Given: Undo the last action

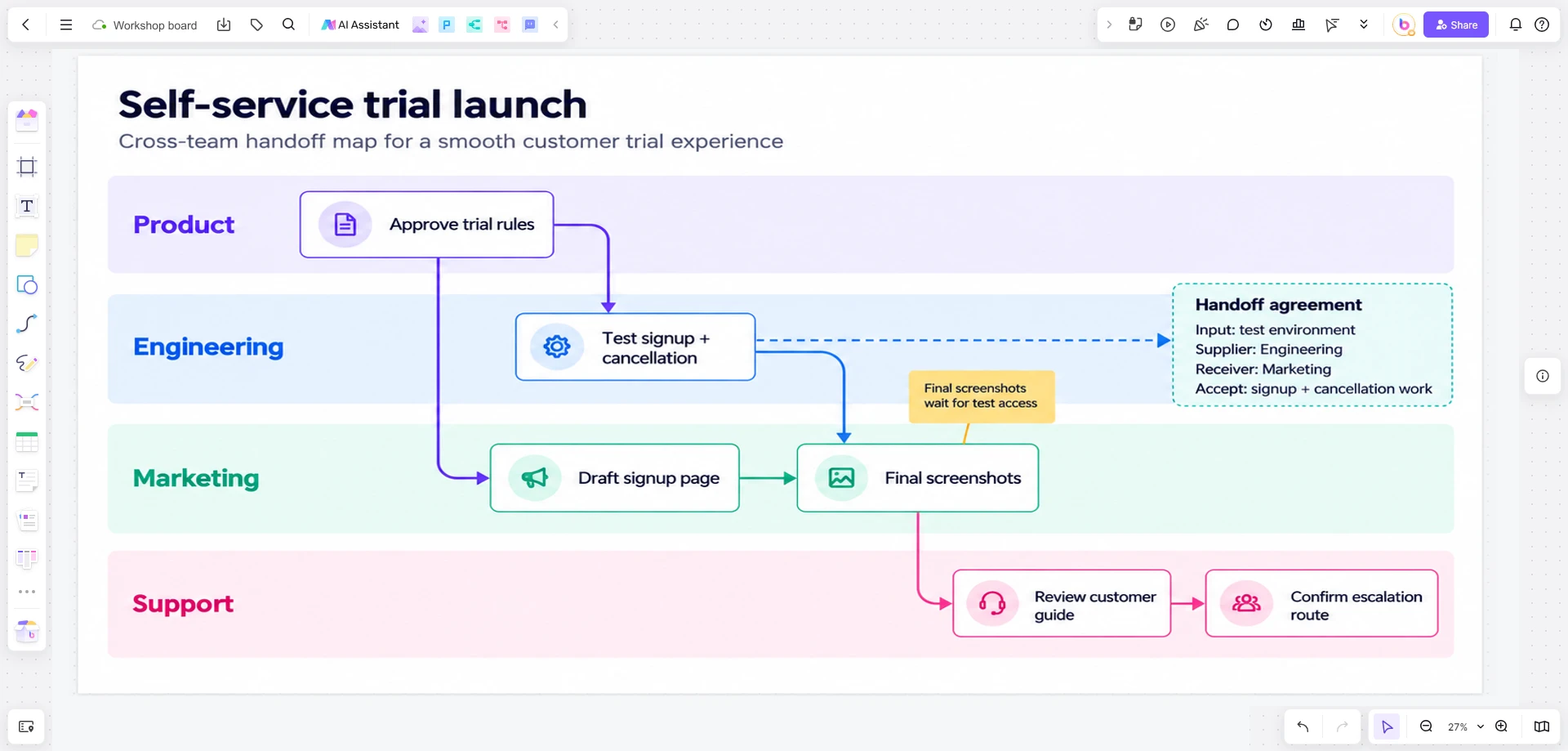Looking at the screenshot, I should 1303,726.
